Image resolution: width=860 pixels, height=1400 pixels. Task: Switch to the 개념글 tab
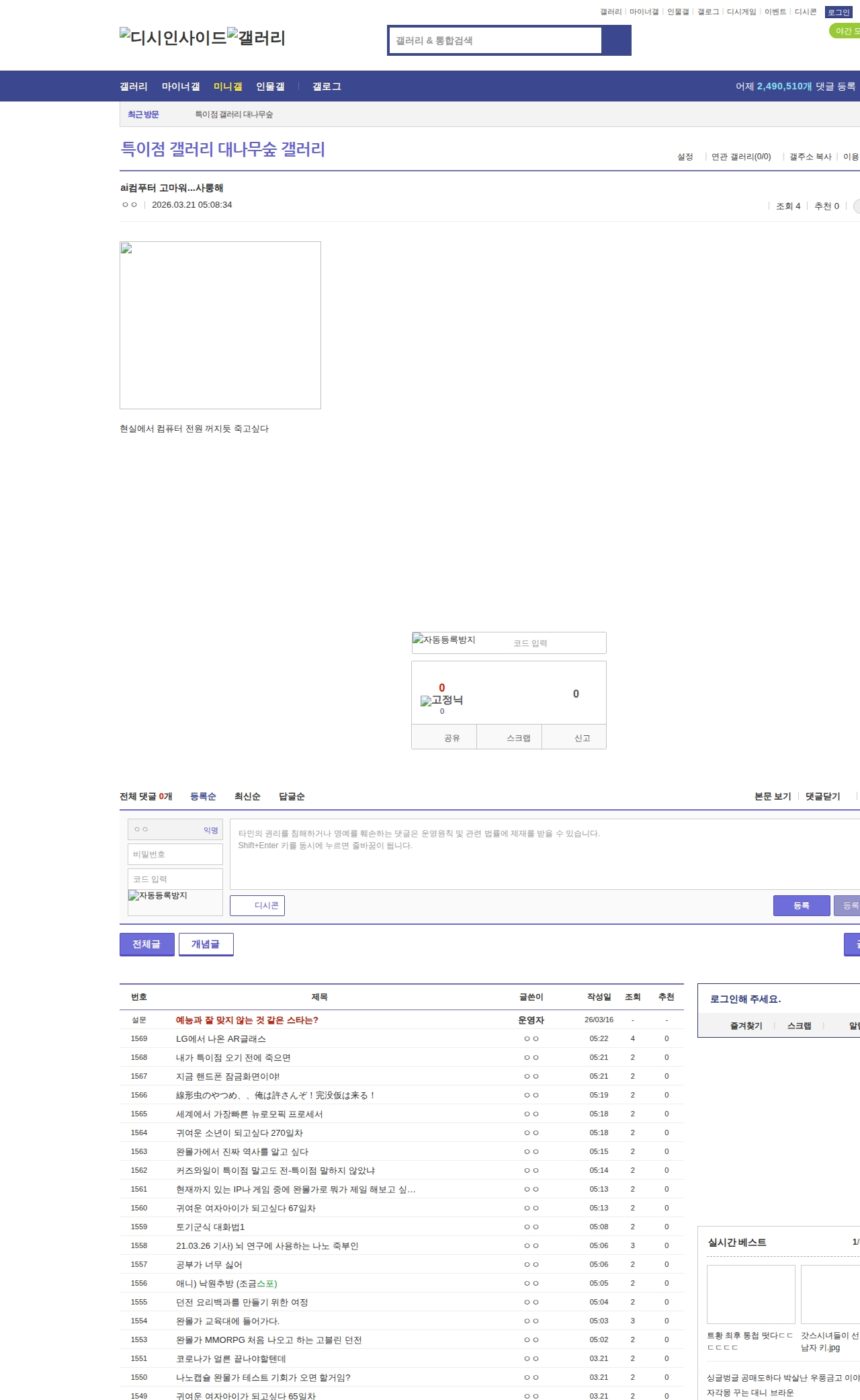(x=206, y=944)
